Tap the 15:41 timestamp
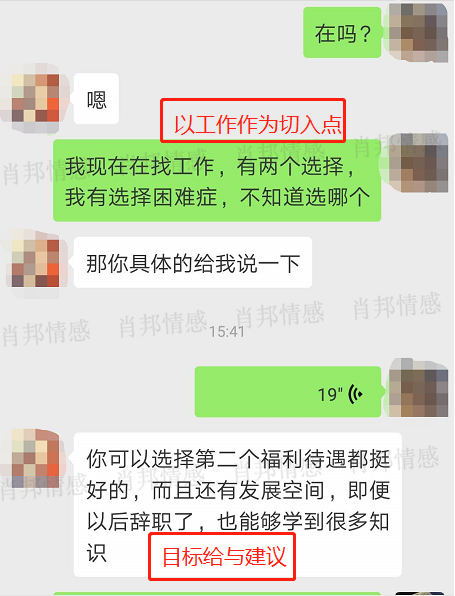 tap(227, 332)
